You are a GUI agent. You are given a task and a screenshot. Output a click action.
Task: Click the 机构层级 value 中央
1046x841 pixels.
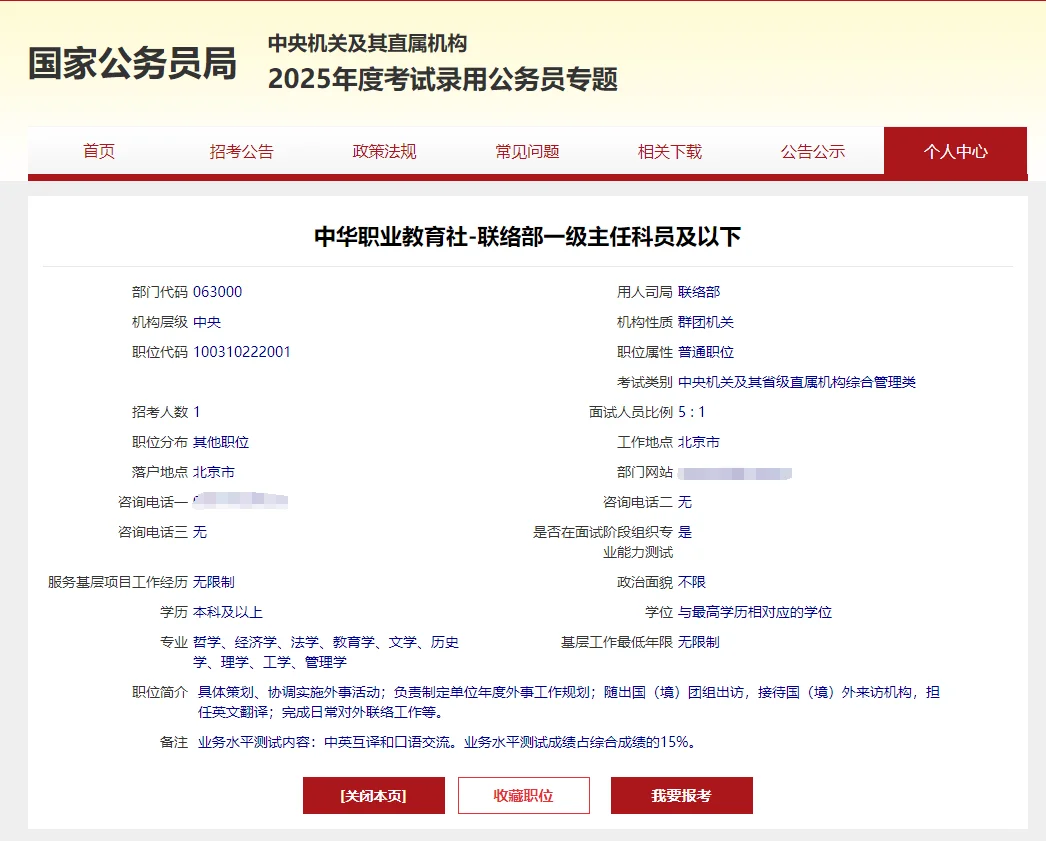point(207,322)
